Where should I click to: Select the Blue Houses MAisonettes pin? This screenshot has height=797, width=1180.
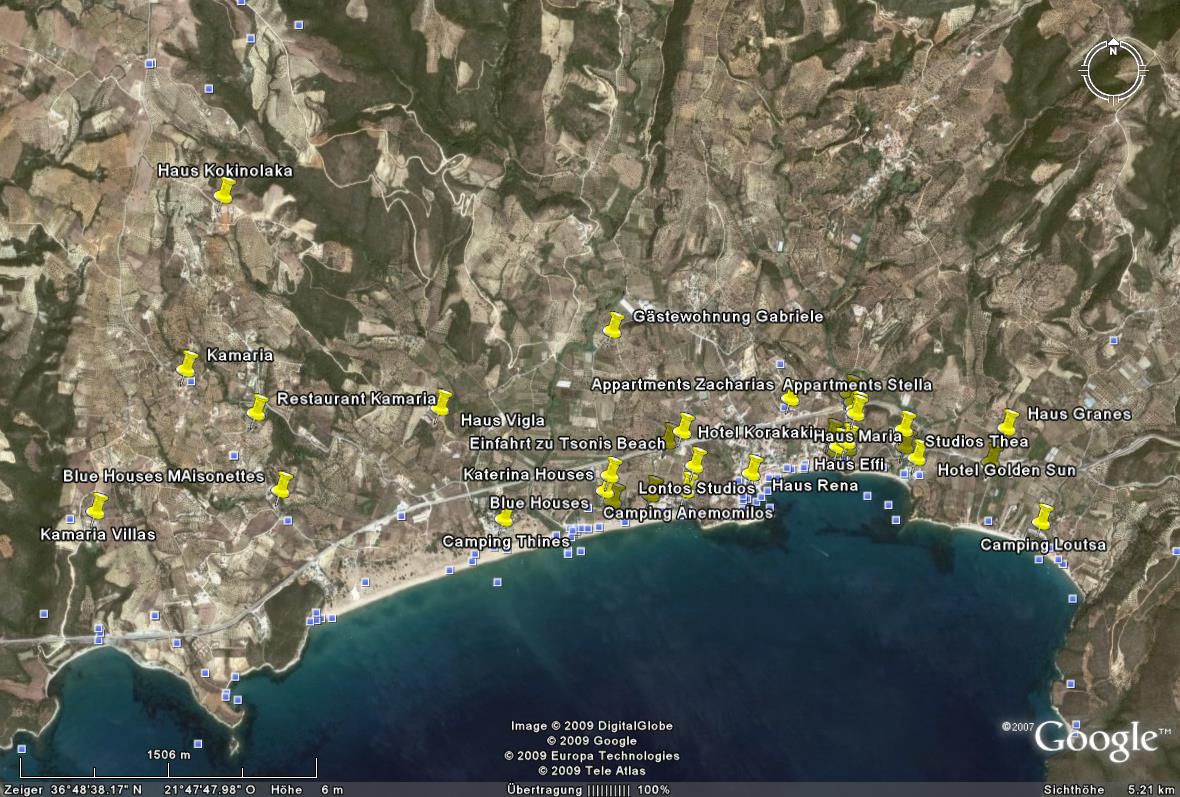[283, 485]
